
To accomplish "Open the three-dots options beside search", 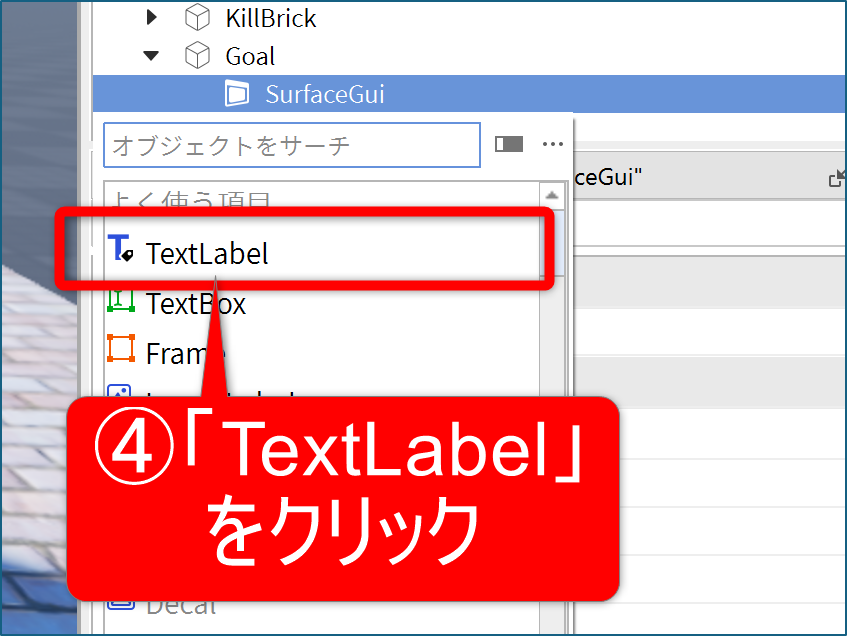I will click(x=553, y=144).
